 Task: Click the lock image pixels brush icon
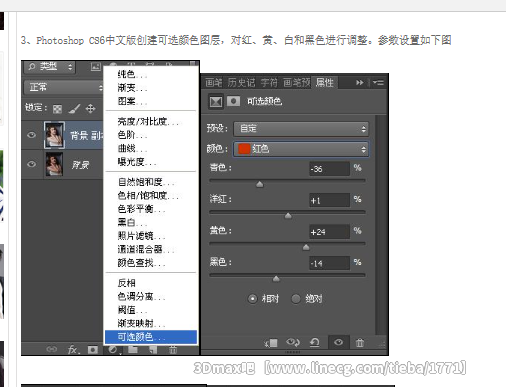pyautogui.click(x=74, y=108)
